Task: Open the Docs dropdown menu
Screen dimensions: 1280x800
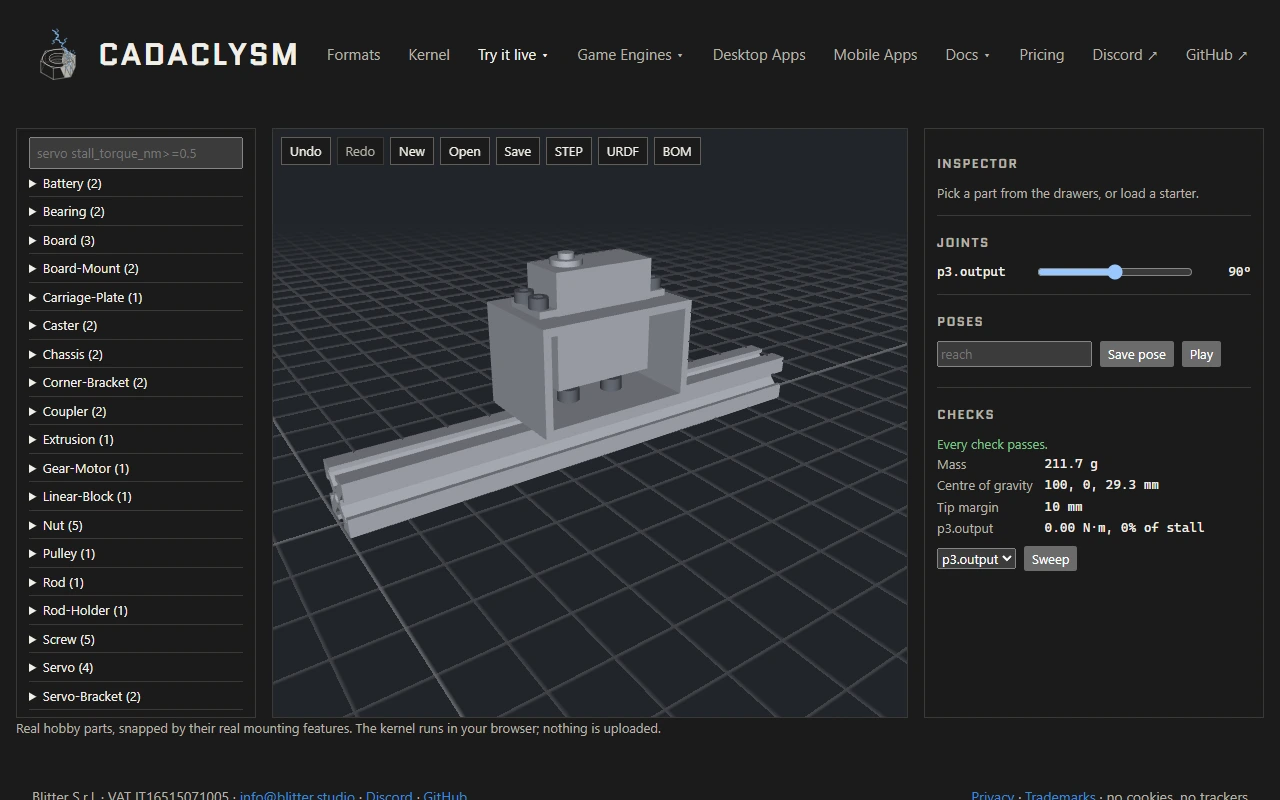Action: point(968,55)
